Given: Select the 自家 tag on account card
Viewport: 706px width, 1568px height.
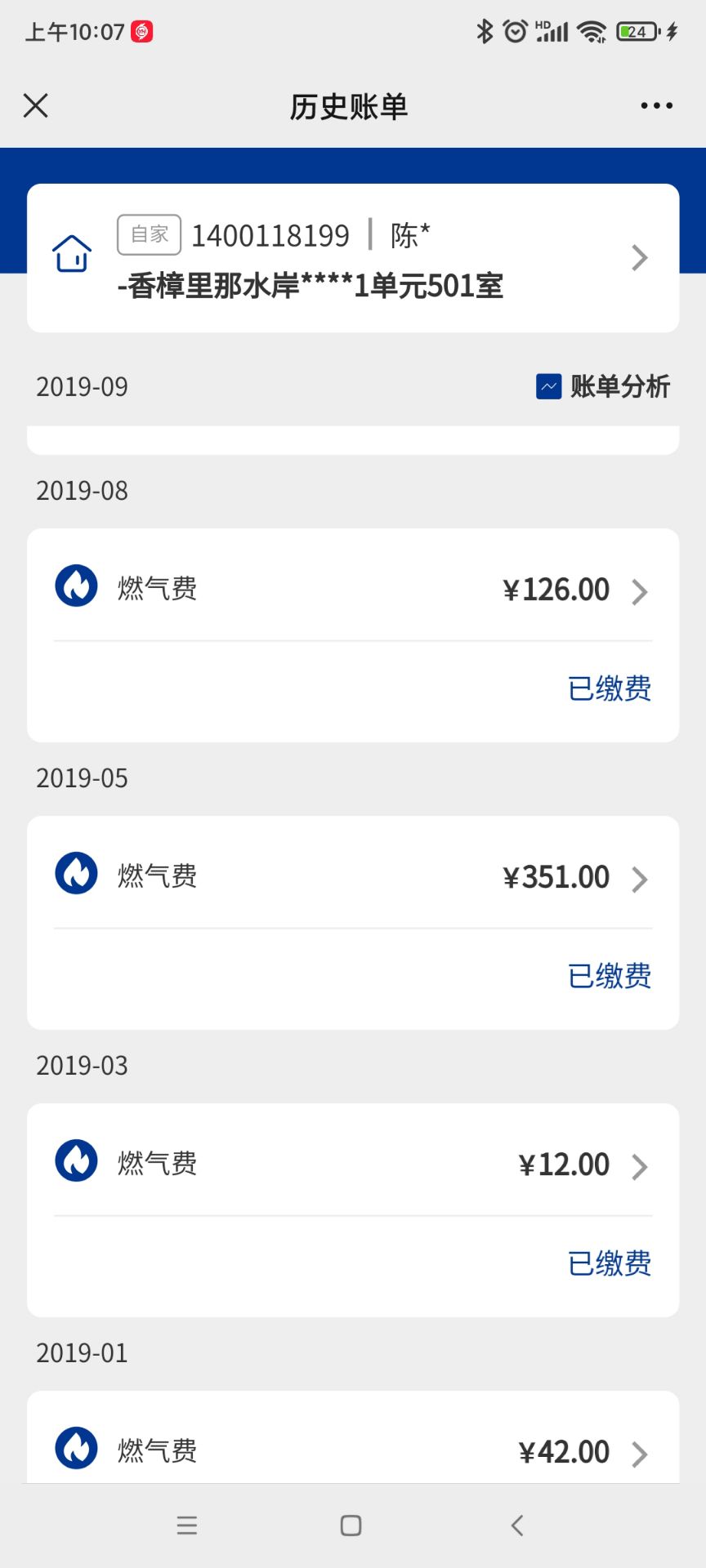Looking at the screenshot, I should 149,235.
